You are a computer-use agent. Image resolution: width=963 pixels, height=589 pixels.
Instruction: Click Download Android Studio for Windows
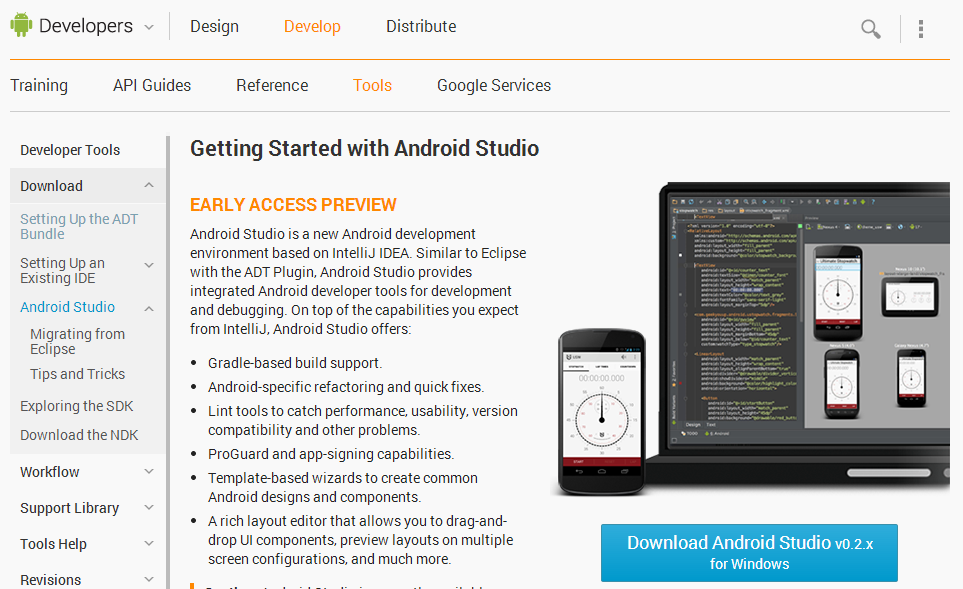tap(748, 552)
